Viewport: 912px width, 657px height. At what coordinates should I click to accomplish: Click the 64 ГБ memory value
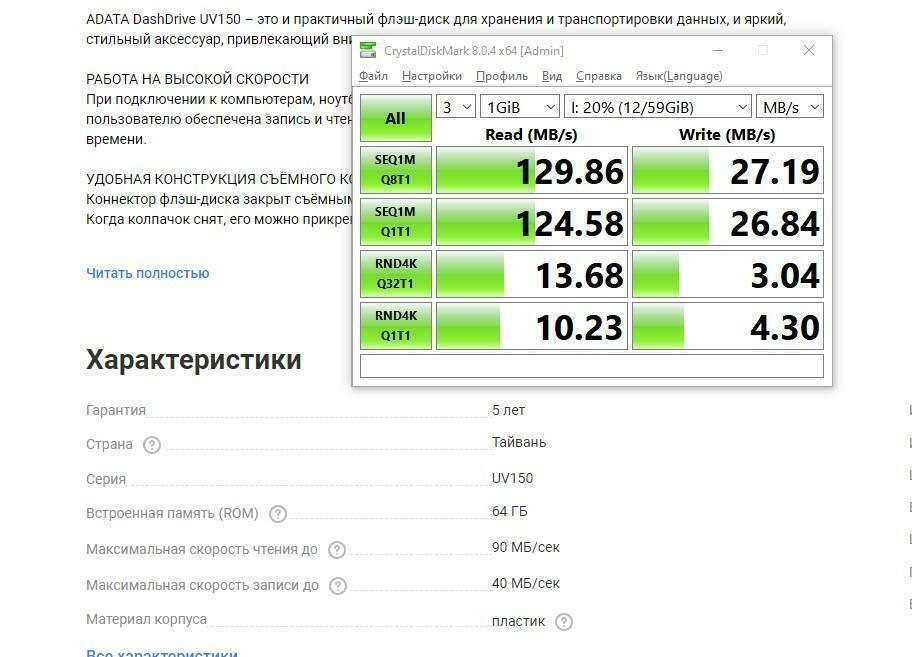pyautogui.click(x=510, y=512)
